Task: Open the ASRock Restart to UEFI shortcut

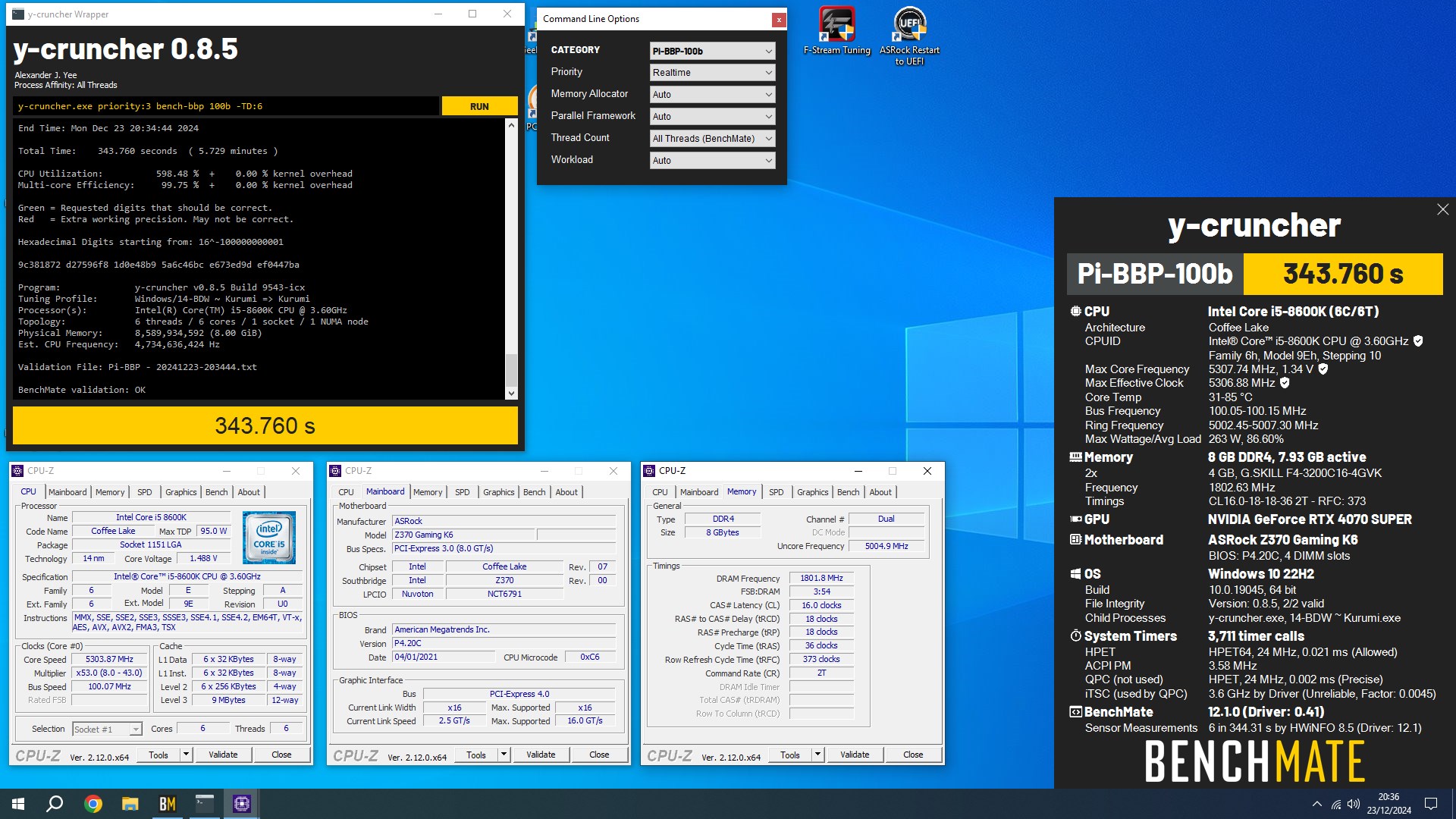Action: pyautogui.click(x=909, y=36)
